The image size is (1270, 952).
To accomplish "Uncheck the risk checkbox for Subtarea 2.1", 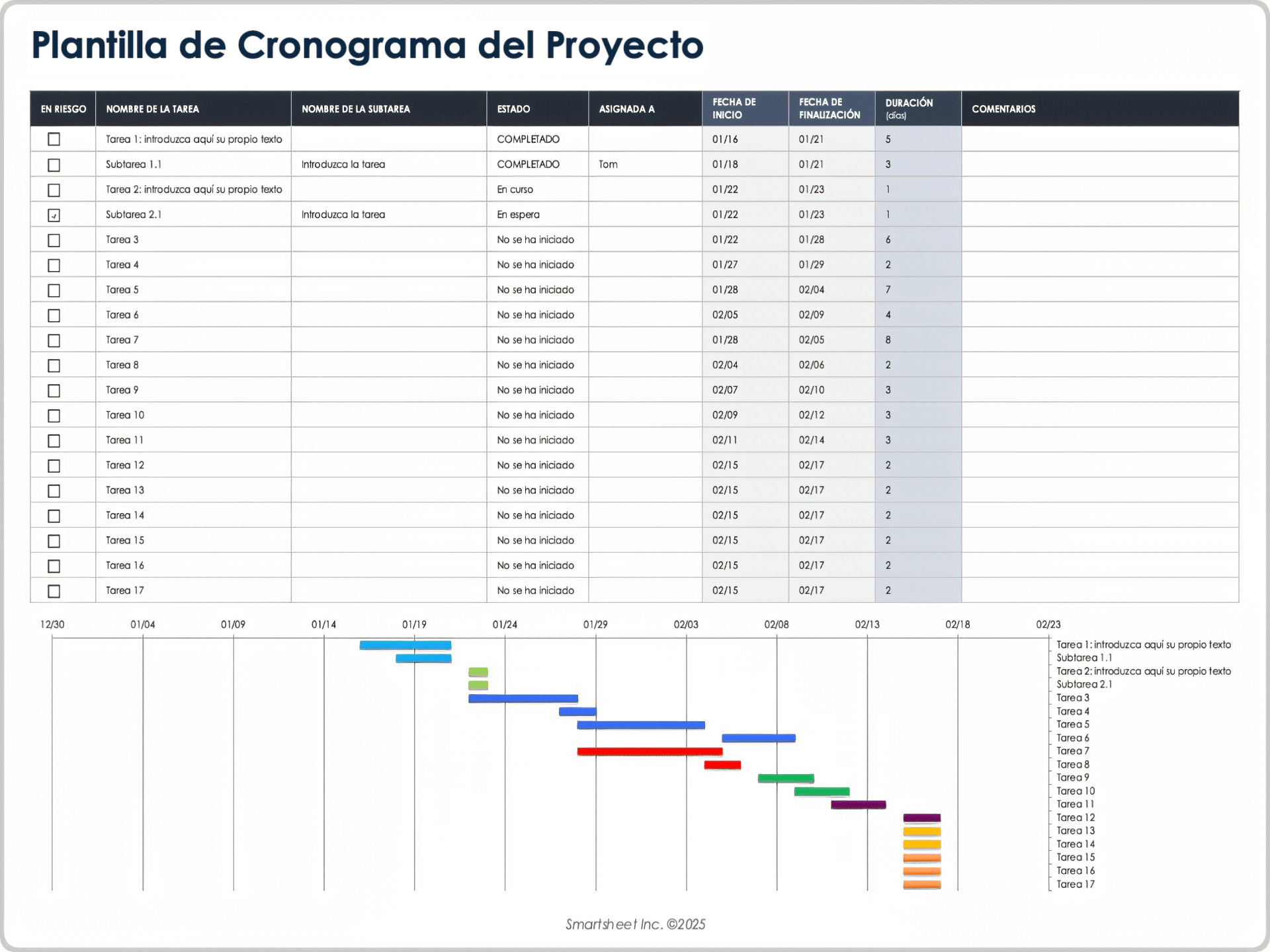I will (54, 215).
